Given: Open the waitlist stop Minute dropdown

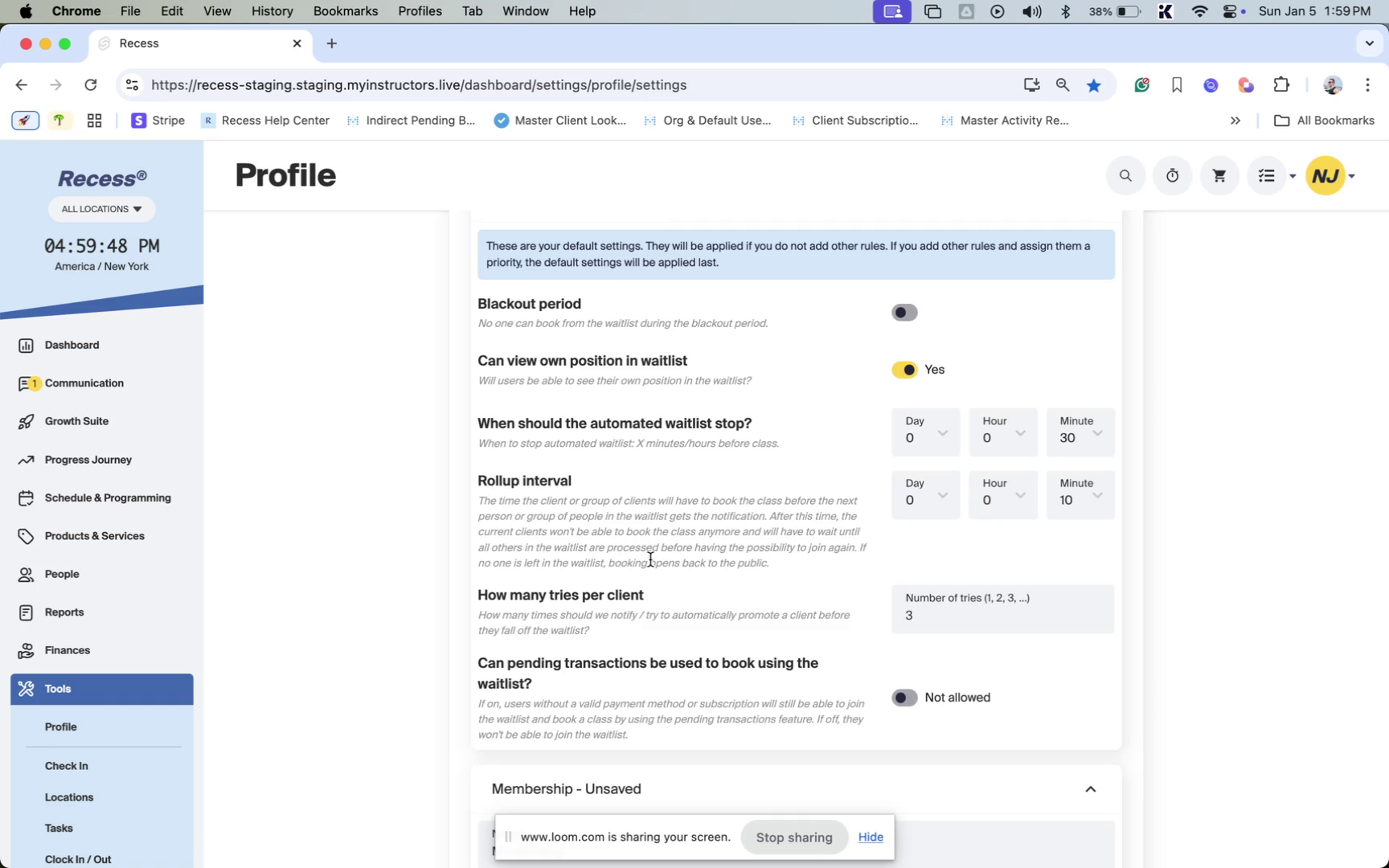Looking at the screenshot, I should (1080, 432).
